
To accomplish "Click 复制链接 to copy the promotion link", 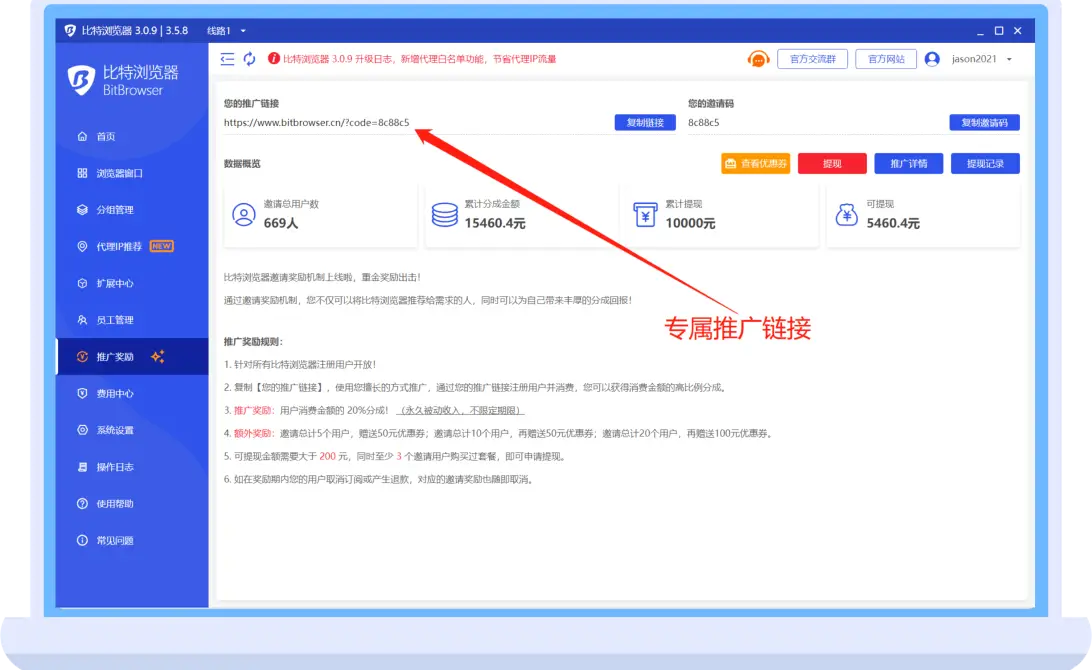I will coord(644,123).
